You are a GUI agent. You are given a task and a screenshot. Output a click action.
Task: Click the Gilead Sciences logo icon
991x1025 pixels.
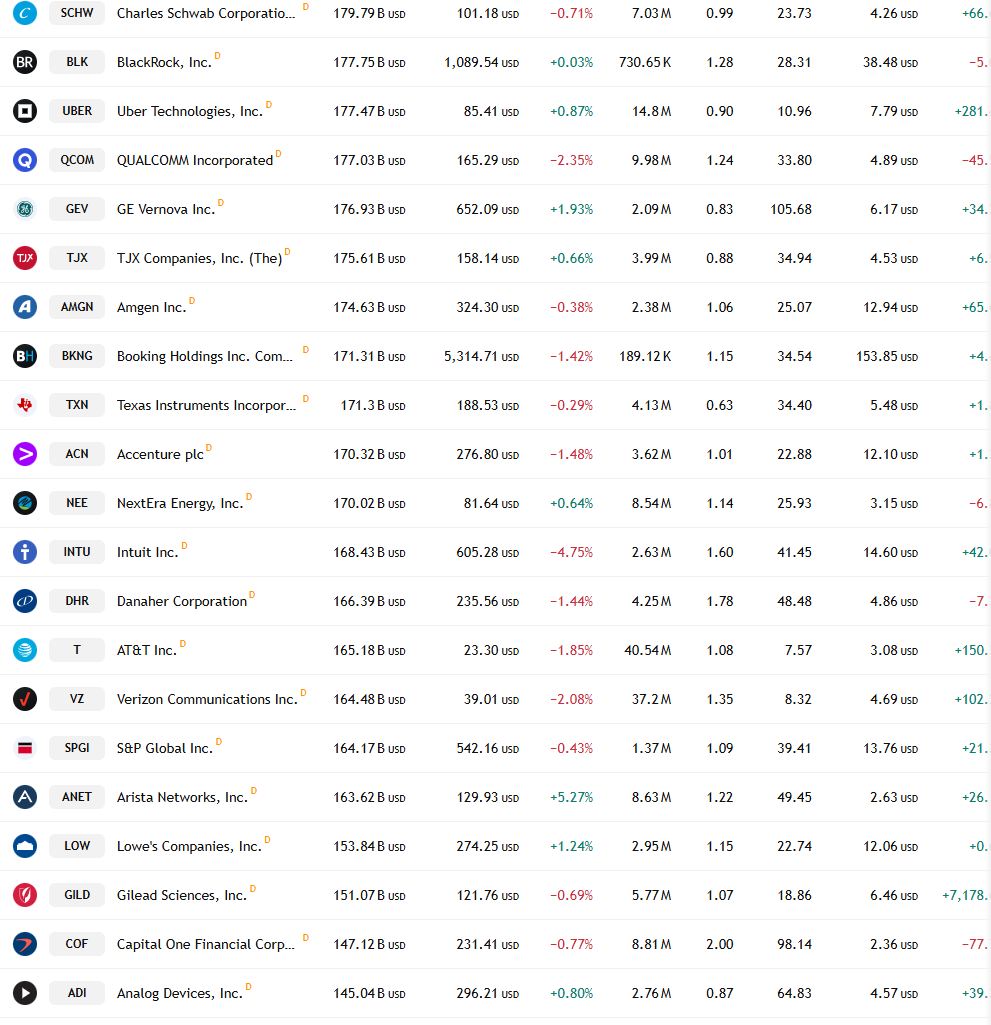[x=25, y=895]
